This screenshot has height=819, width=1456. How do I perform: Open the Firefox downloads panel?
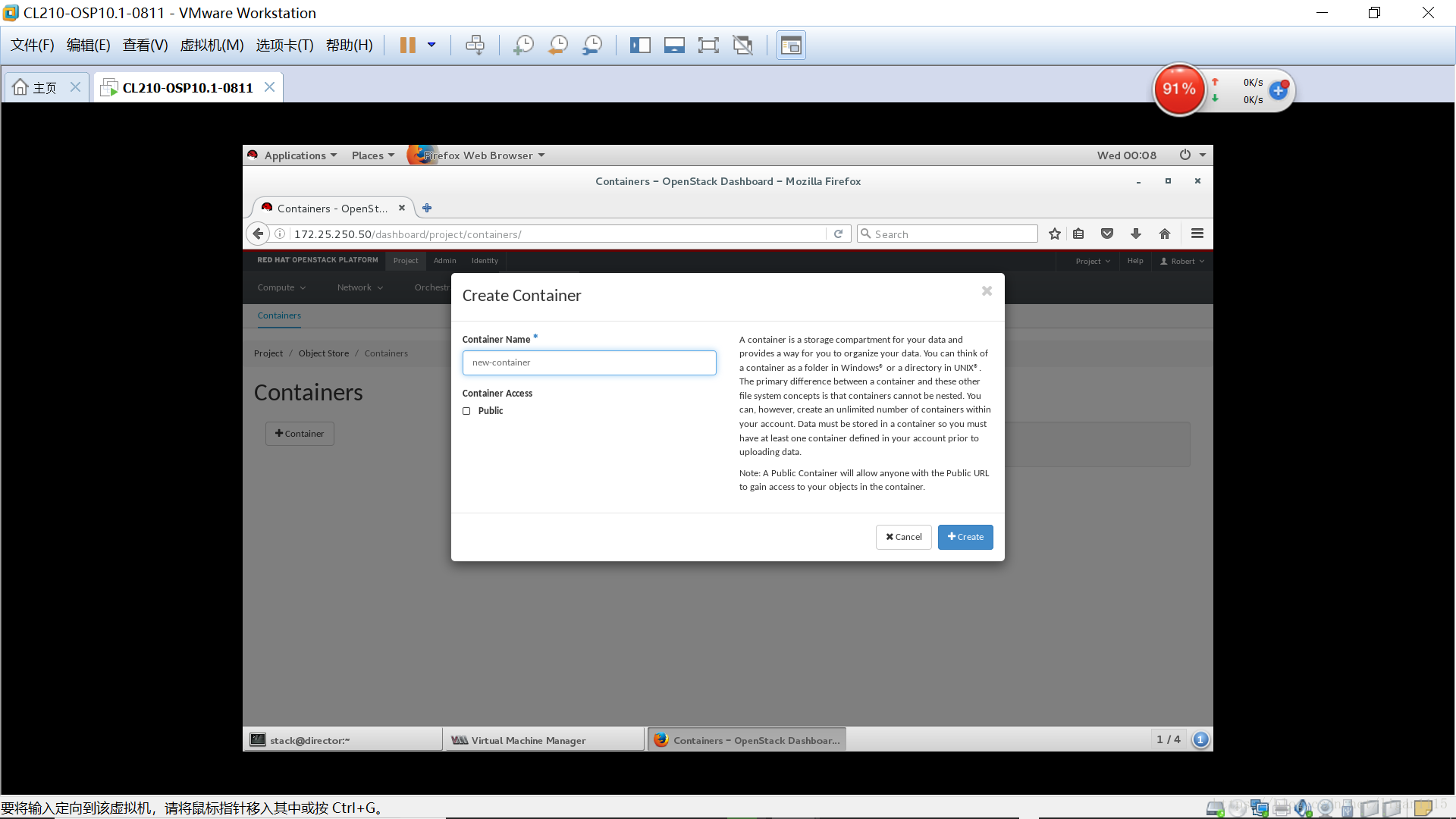1135,234
